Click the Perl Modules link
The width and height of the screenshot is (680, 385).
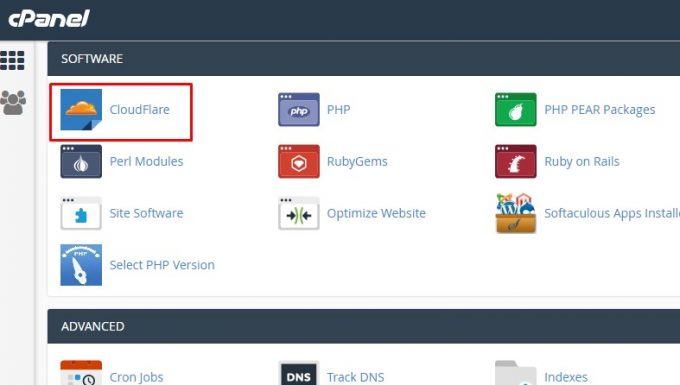(x=147, y=161)
